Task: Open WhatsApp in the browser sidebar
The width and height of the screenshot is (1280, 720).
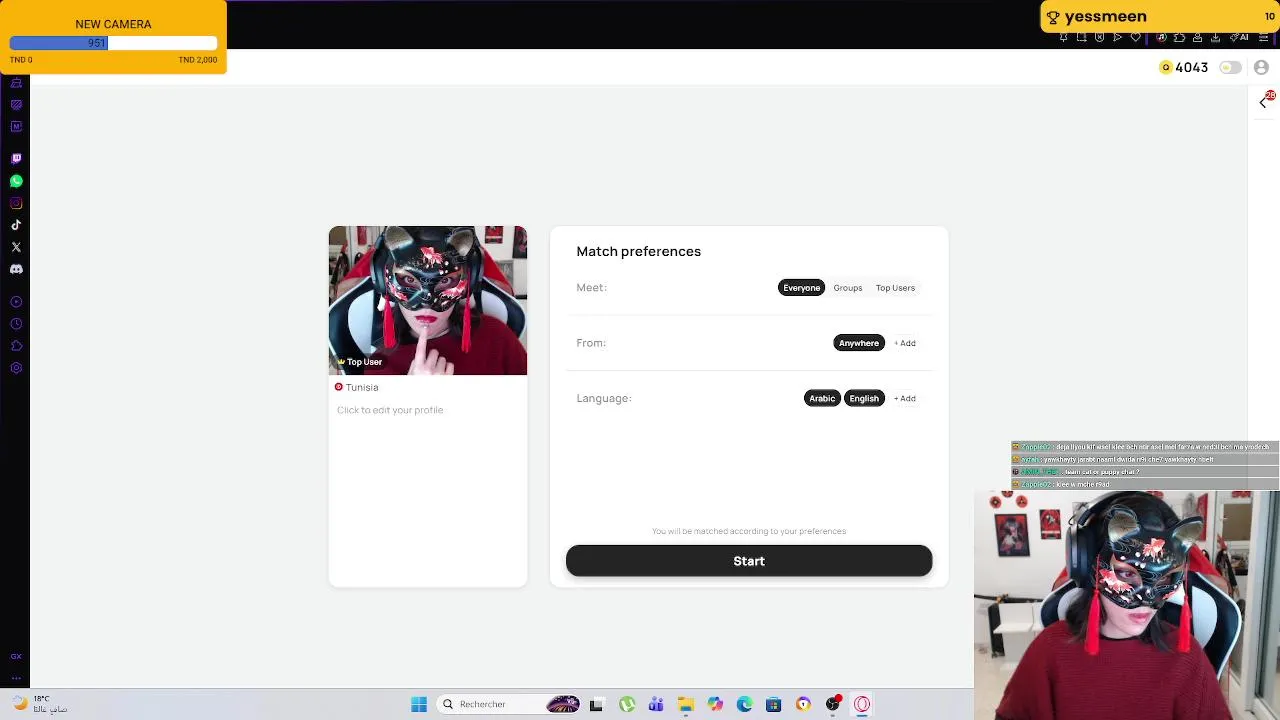Action: 16,181
